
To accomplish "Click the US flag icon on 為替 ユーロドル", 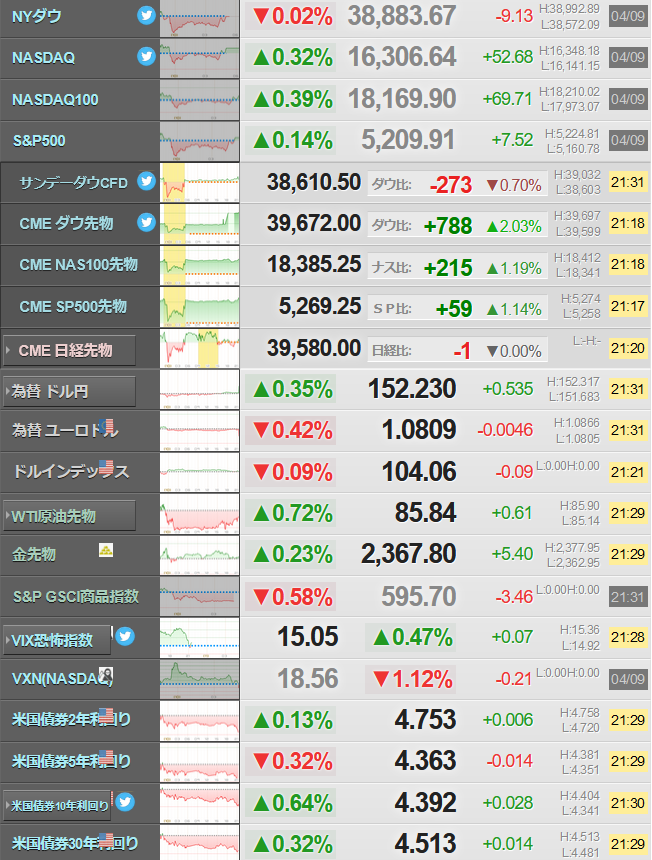I will 107,426.
